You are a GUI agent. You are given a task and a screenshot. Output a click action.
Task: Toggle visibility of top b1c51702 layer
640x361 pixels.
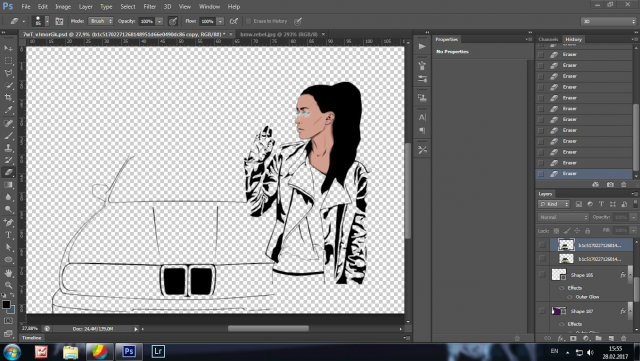click(x=542, y=245)
